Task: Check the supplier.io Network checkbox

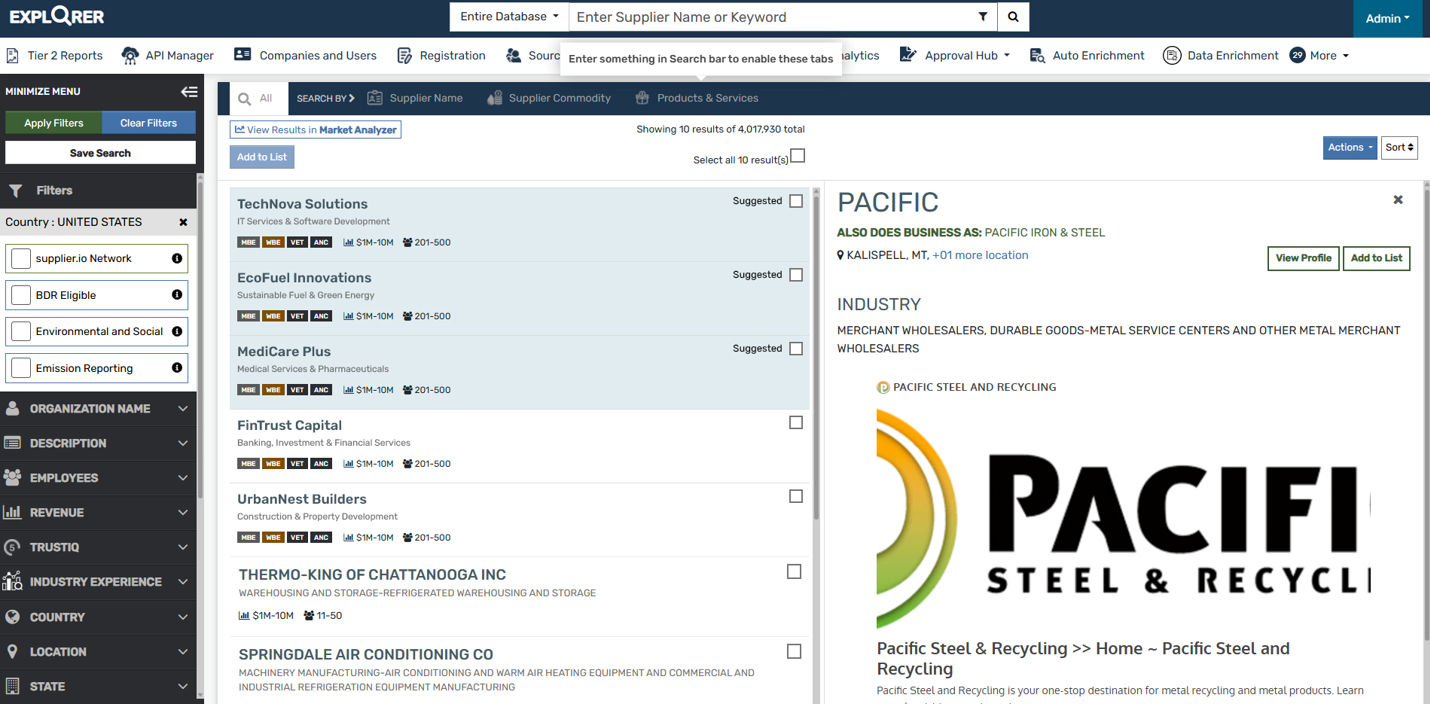Action: pos(21,259)
